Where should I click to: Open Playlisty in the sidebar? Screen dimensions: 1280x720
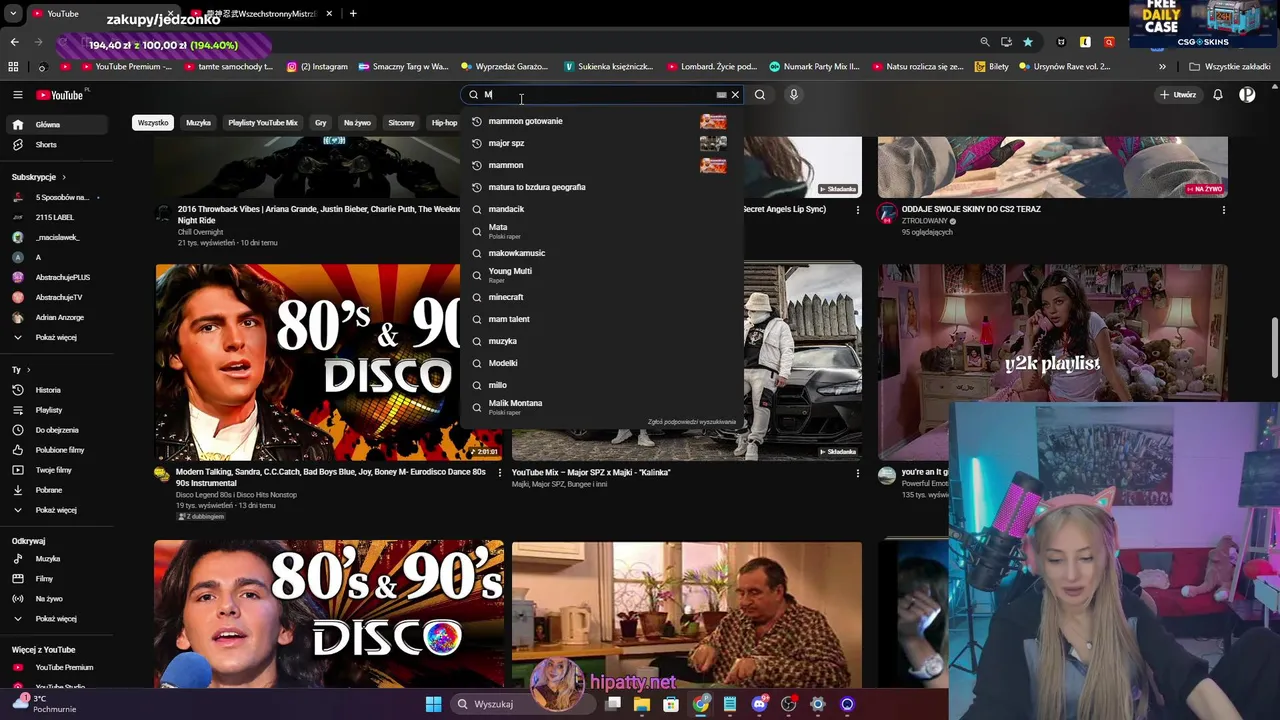tap(57, 410)
